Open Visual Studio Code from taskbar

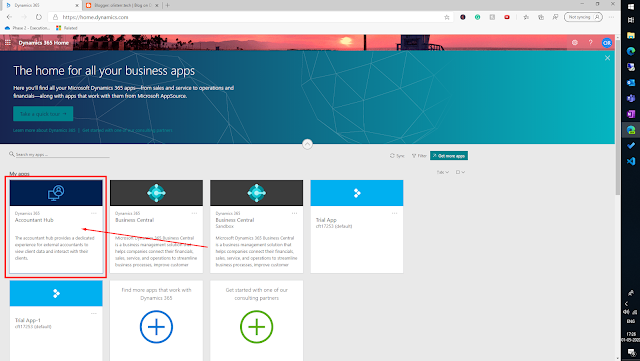tap(631, 161)
